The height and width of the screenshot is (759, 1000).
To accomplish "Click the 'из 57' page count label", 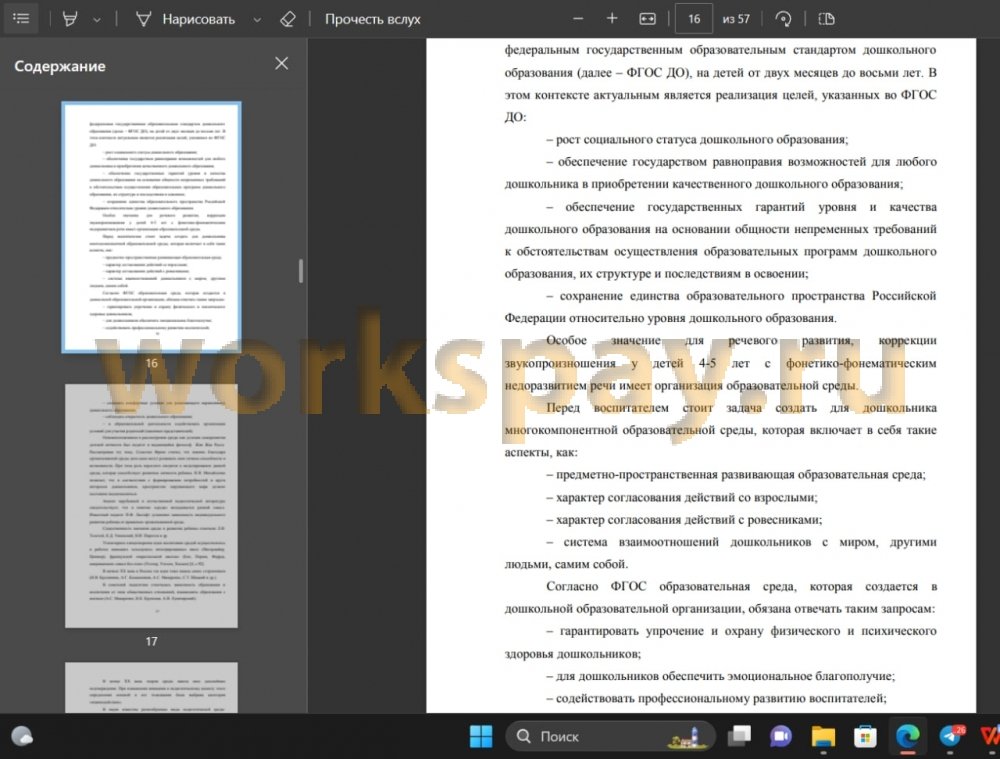I will pyautogui.click(x=736, y=20).
